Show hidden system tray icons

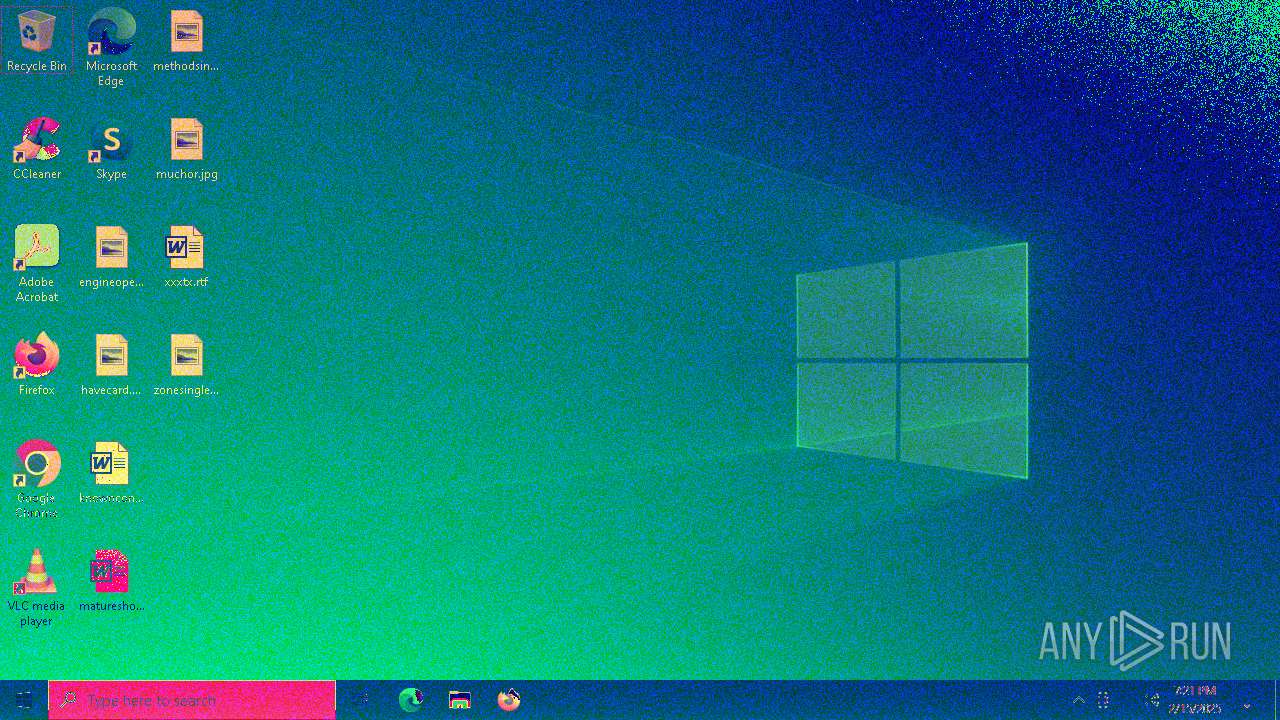(1078, 701)
